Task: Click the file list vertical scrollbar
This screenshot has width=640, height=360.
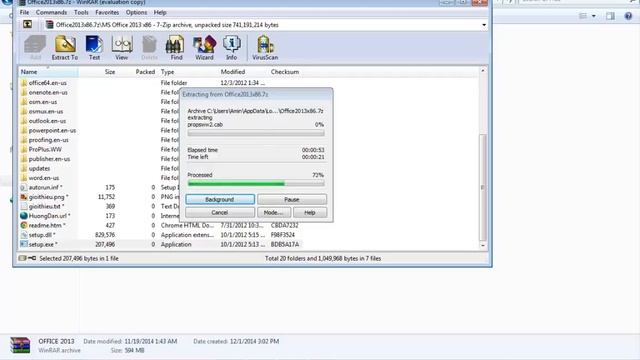Action: coord(483,187)
